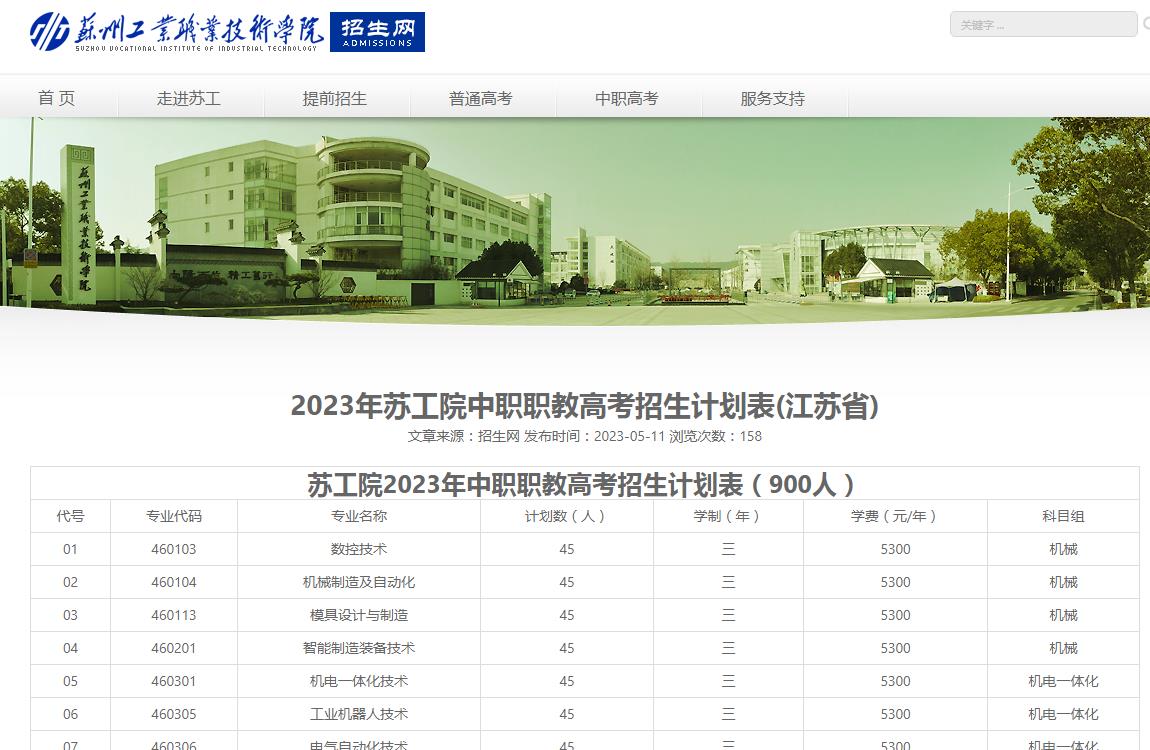1150x750 pixels.
Task: Click the 机电一体化 subject group in row 05
Action: [1063, 681]
